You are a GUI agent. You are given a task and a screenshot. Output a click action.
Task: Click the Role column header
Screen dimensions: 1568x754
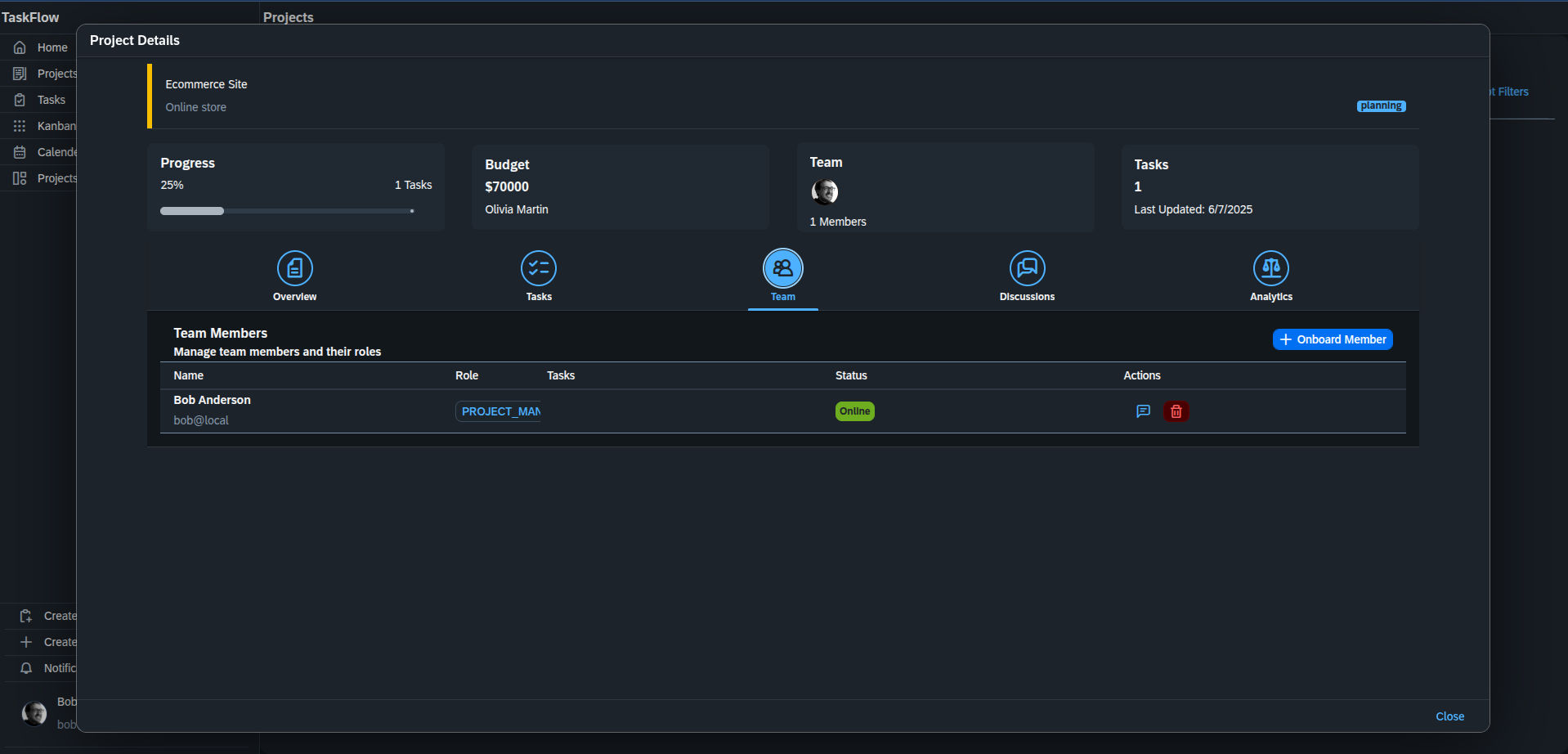pos(467,375)
